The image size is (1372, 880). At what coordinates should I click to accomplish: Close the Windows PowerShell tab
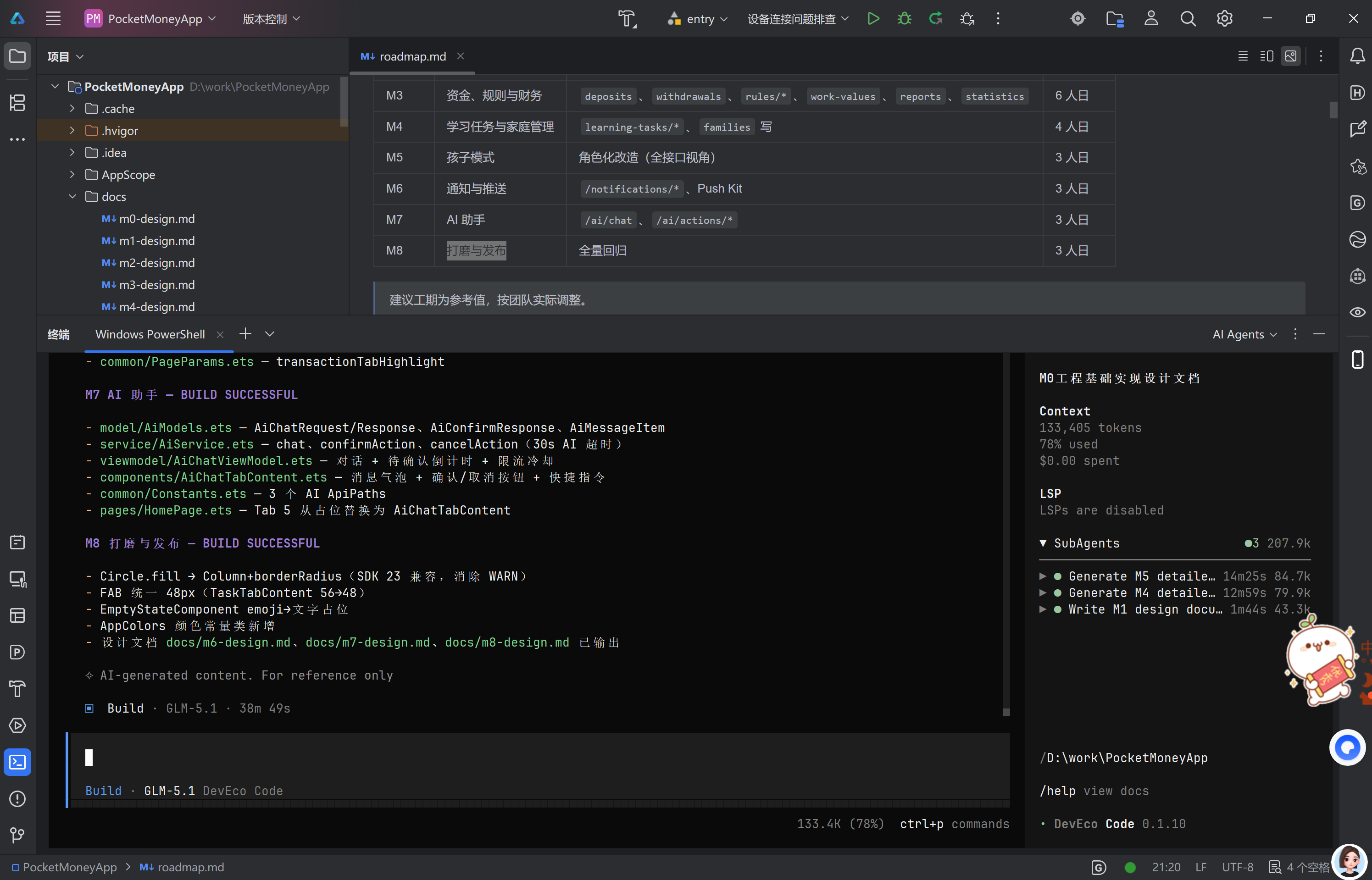point(220,334)
